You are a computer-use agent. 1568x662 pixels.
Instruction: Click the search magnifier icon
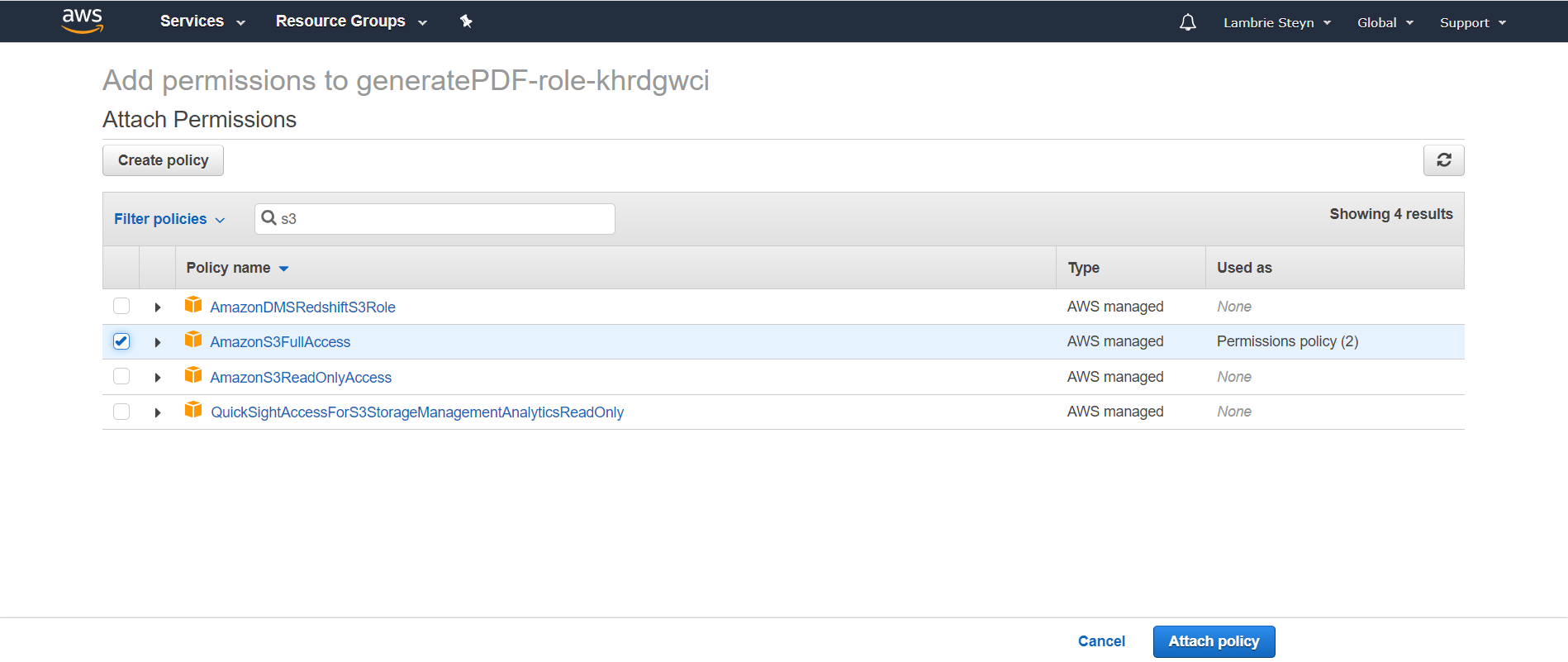click(268, 218)
